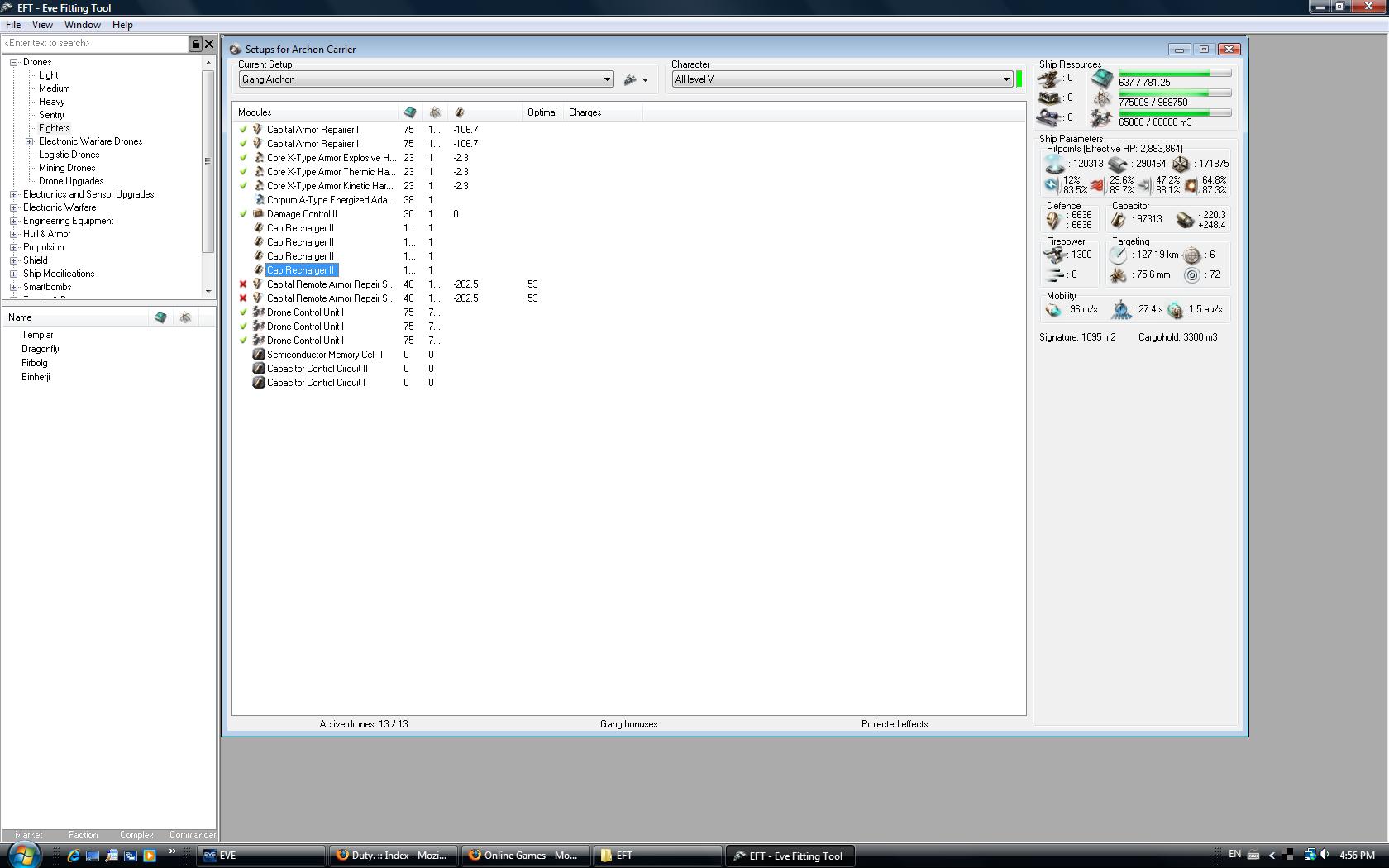Viewport: 1389px width, 868px height.
Task: Open the Projected effects panel
Action: coord(895,724)
